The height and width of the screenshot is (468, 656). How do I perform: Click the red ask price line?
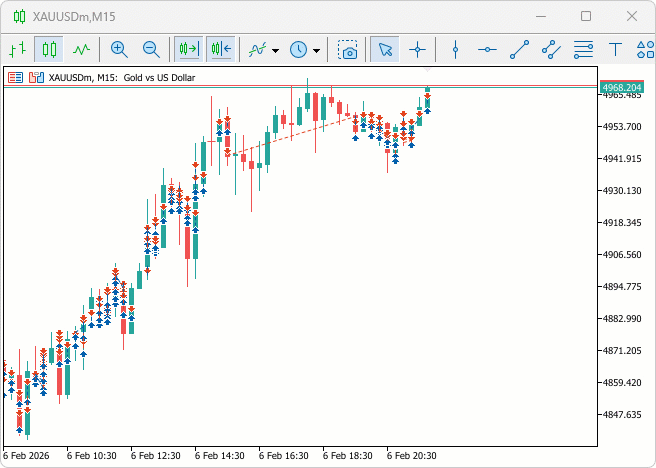[x=300, y=85]
